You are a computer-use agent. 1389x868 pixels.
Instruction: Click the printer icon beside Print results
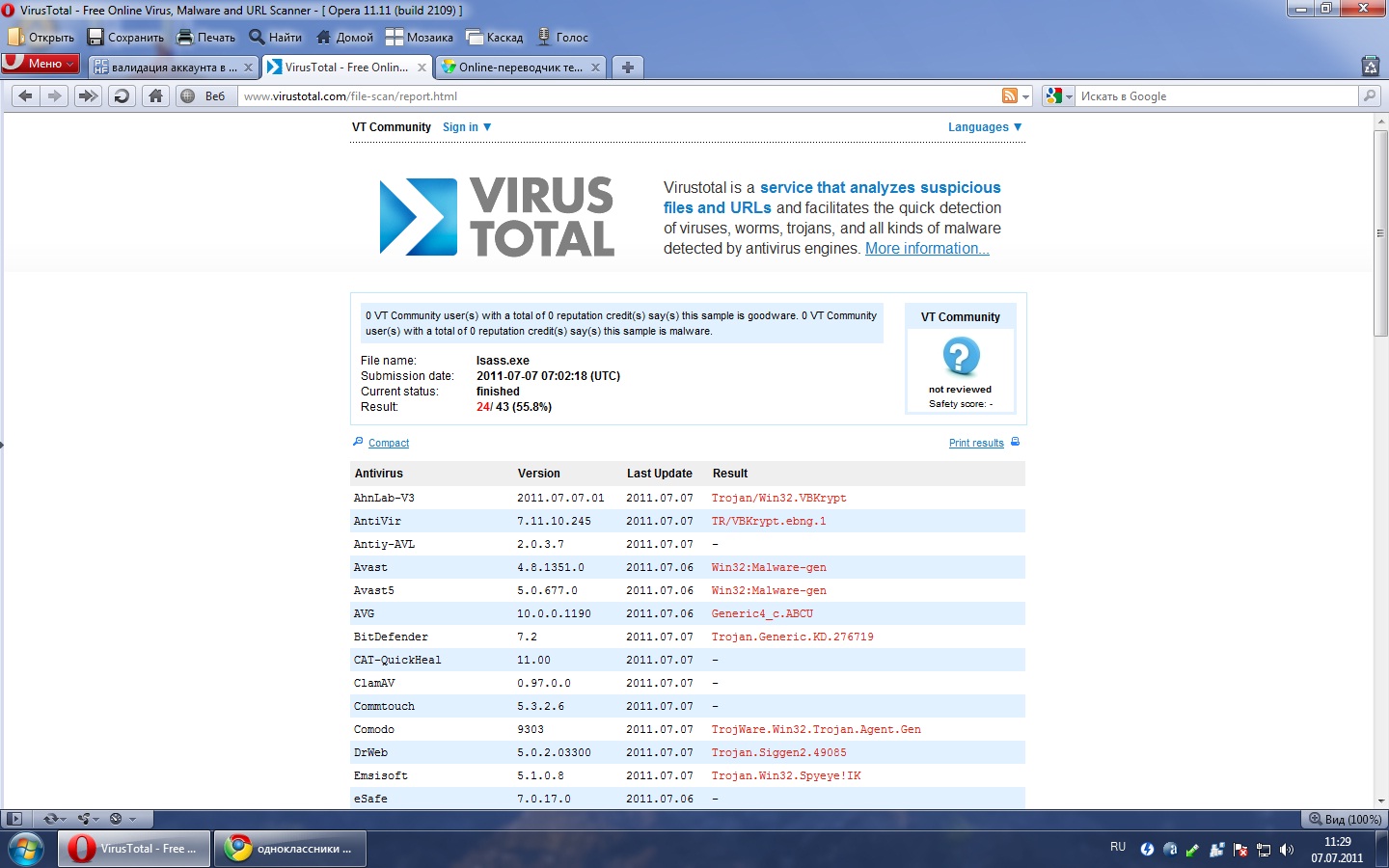1015,442
